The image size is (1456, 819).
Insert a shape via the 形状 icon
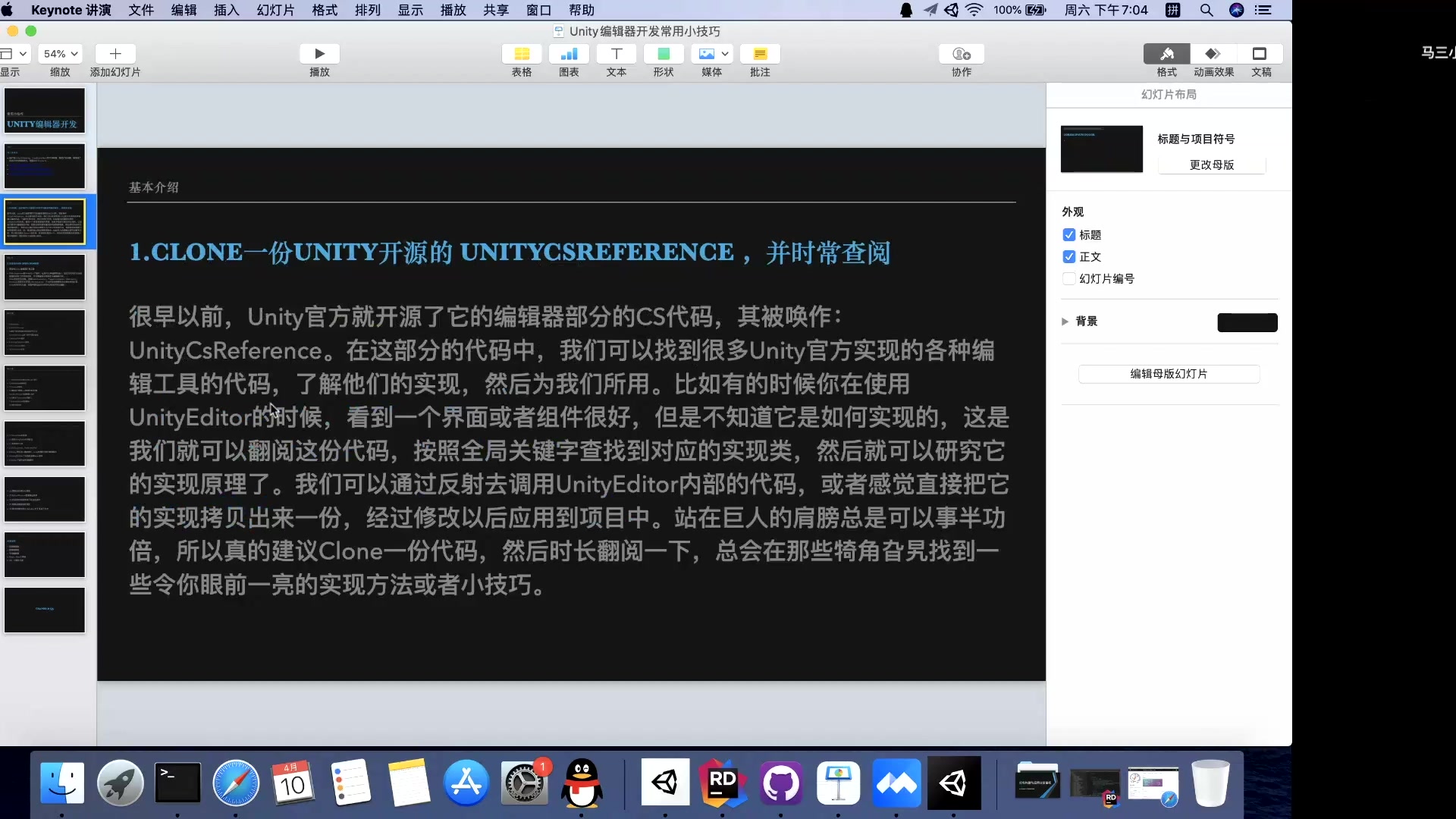click(x=664, y=54)
